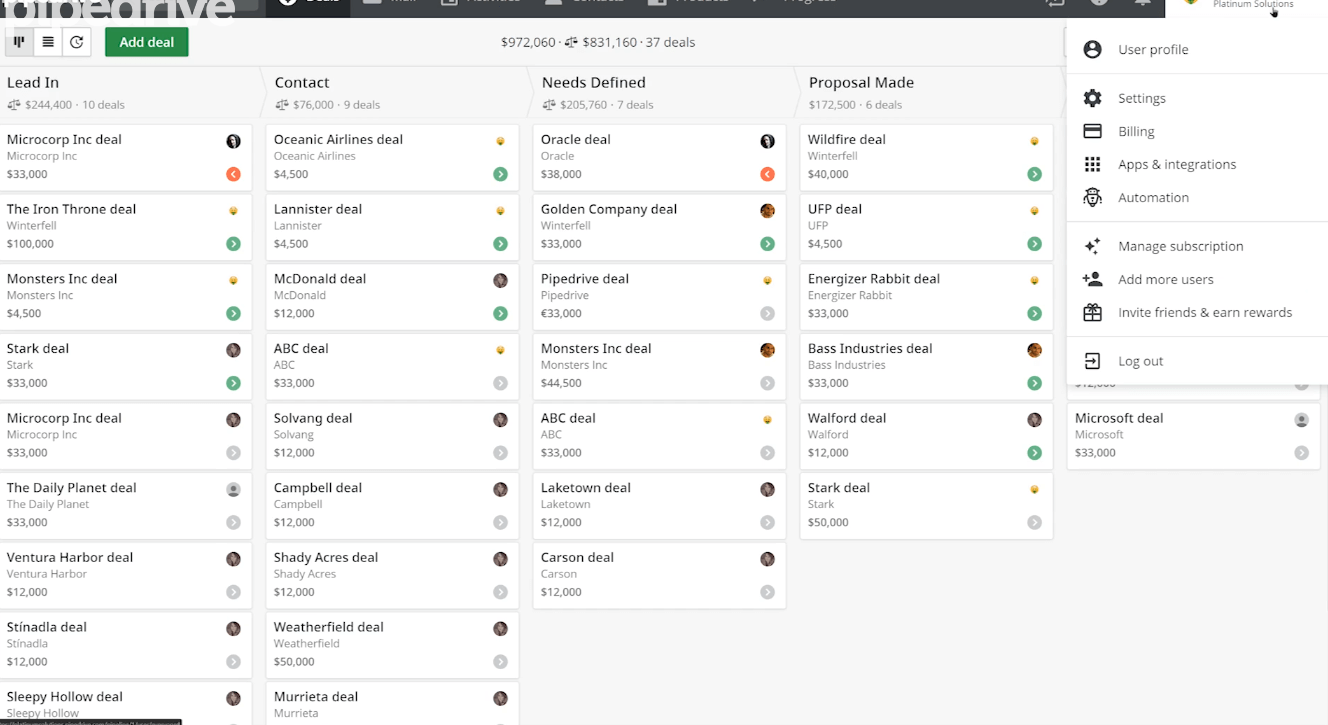Image resolution: width=1328 pixels, height=725 pixels.
Task: Open the green arrow on the Golden Company deal
Action: [x=766, y=243]
